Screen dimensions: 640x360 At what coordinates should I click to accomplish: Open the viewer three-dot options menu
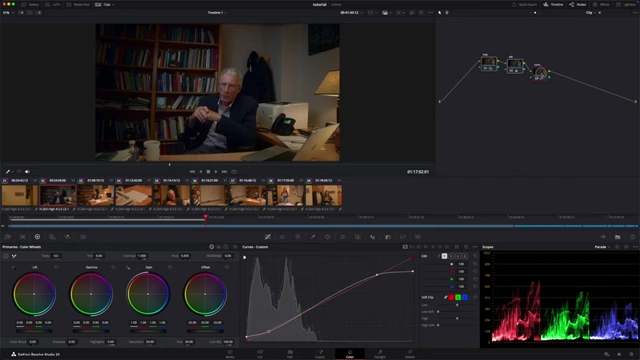point(430,13)
